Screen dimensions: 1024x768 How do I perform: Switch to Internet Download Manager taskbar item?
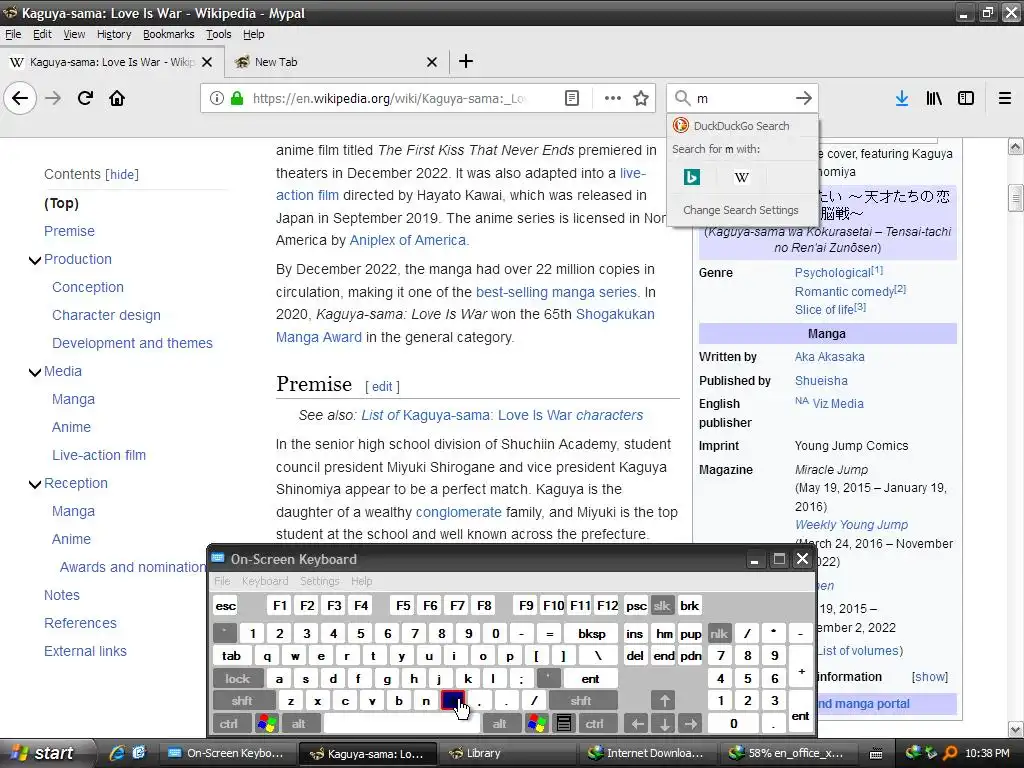click(645, 753)
